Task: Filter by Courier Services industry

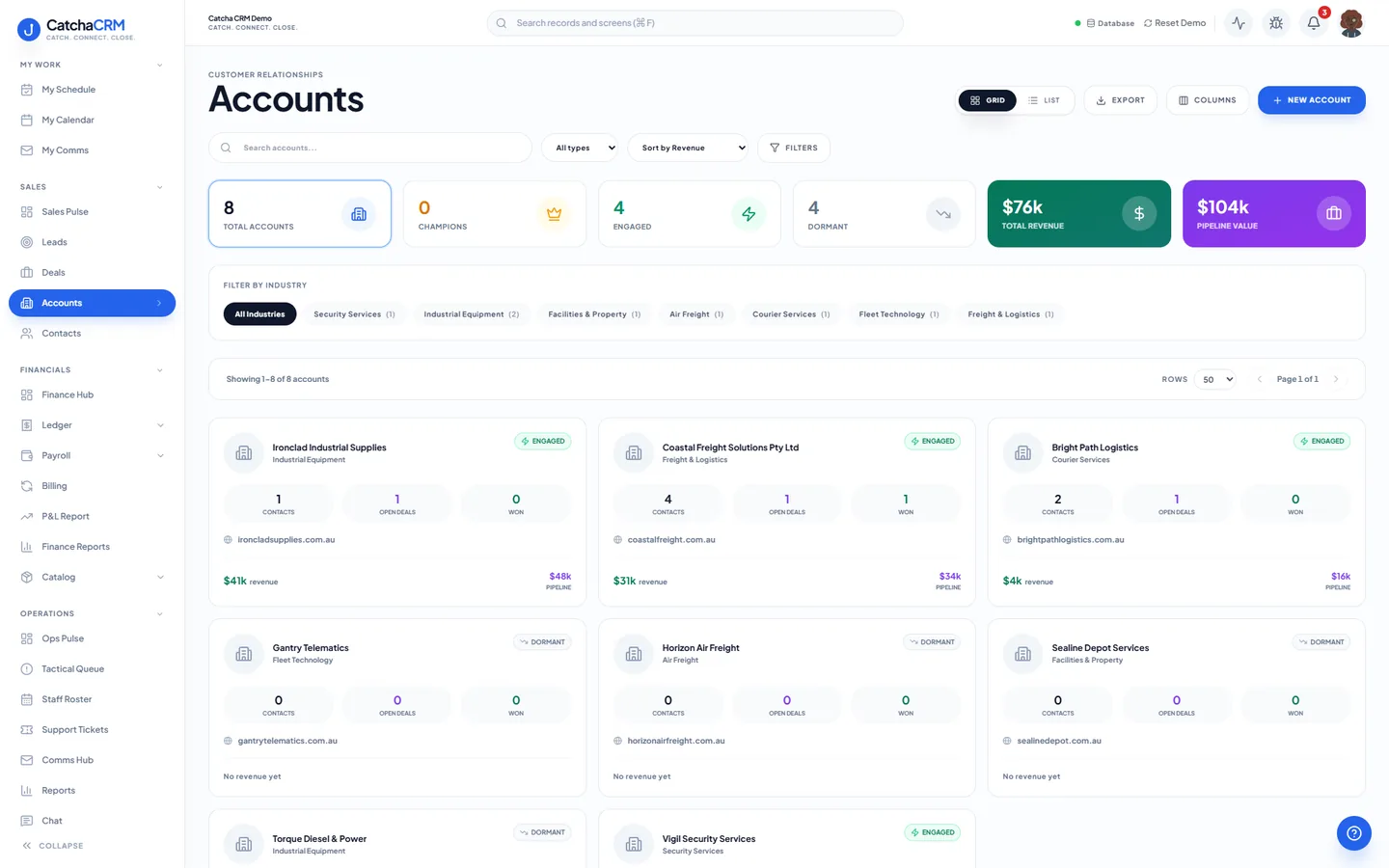Action: [791, 314]
